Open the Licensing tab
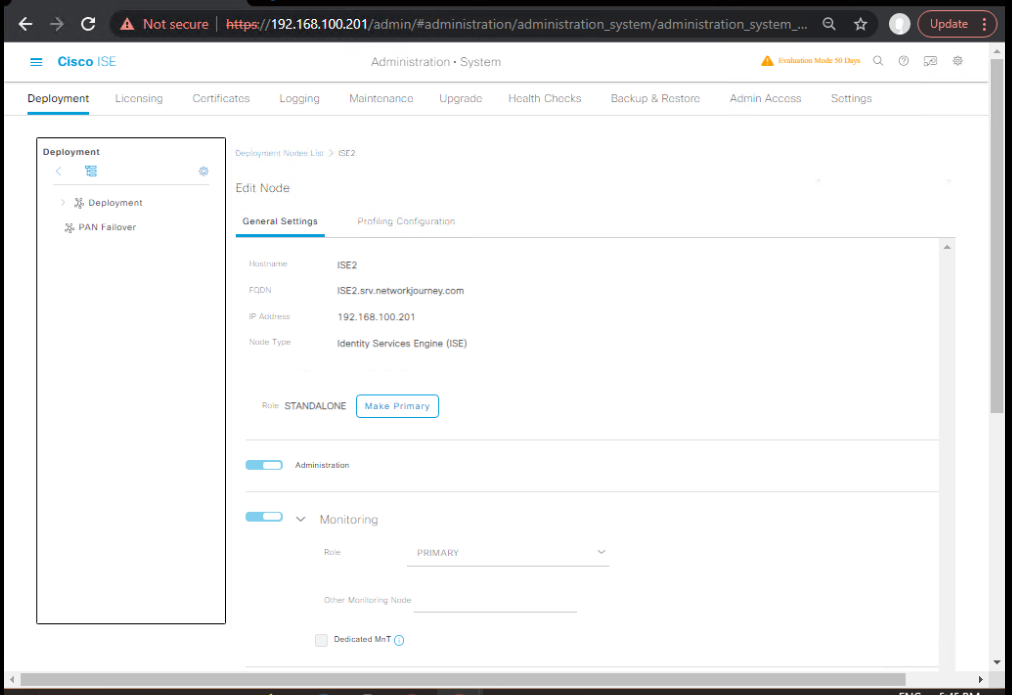Screen dimensions: 1012x695 (139, 98)
